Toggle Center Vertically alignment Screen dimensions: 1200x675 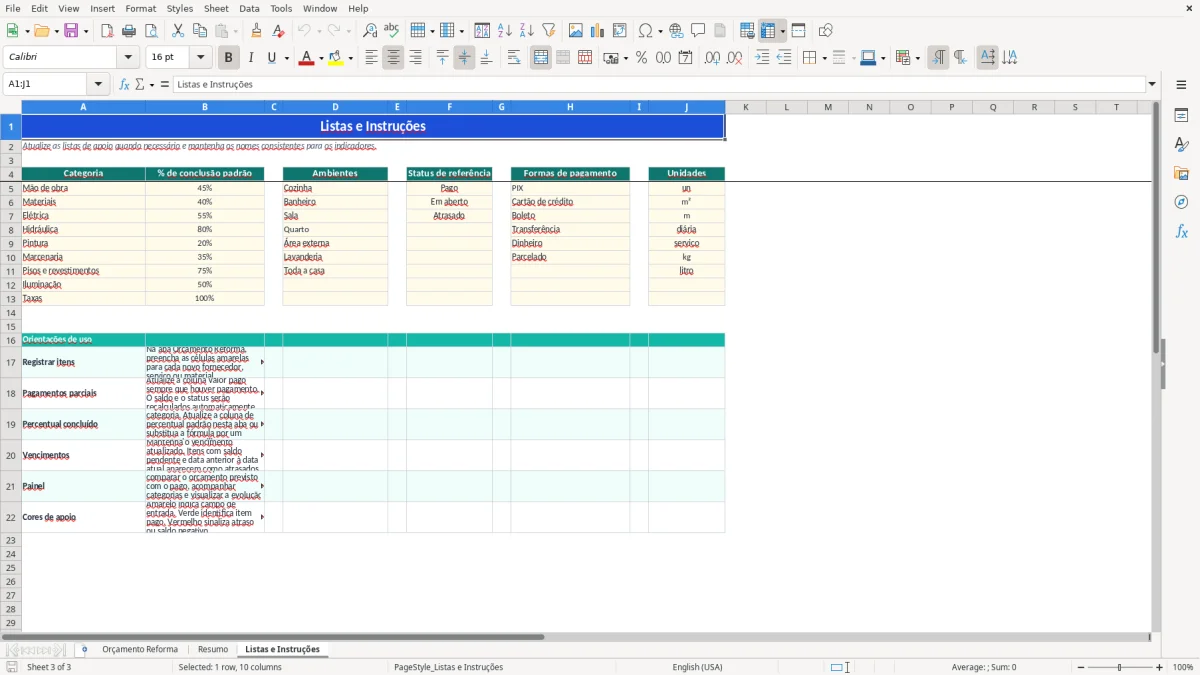[x=464, y=58]
